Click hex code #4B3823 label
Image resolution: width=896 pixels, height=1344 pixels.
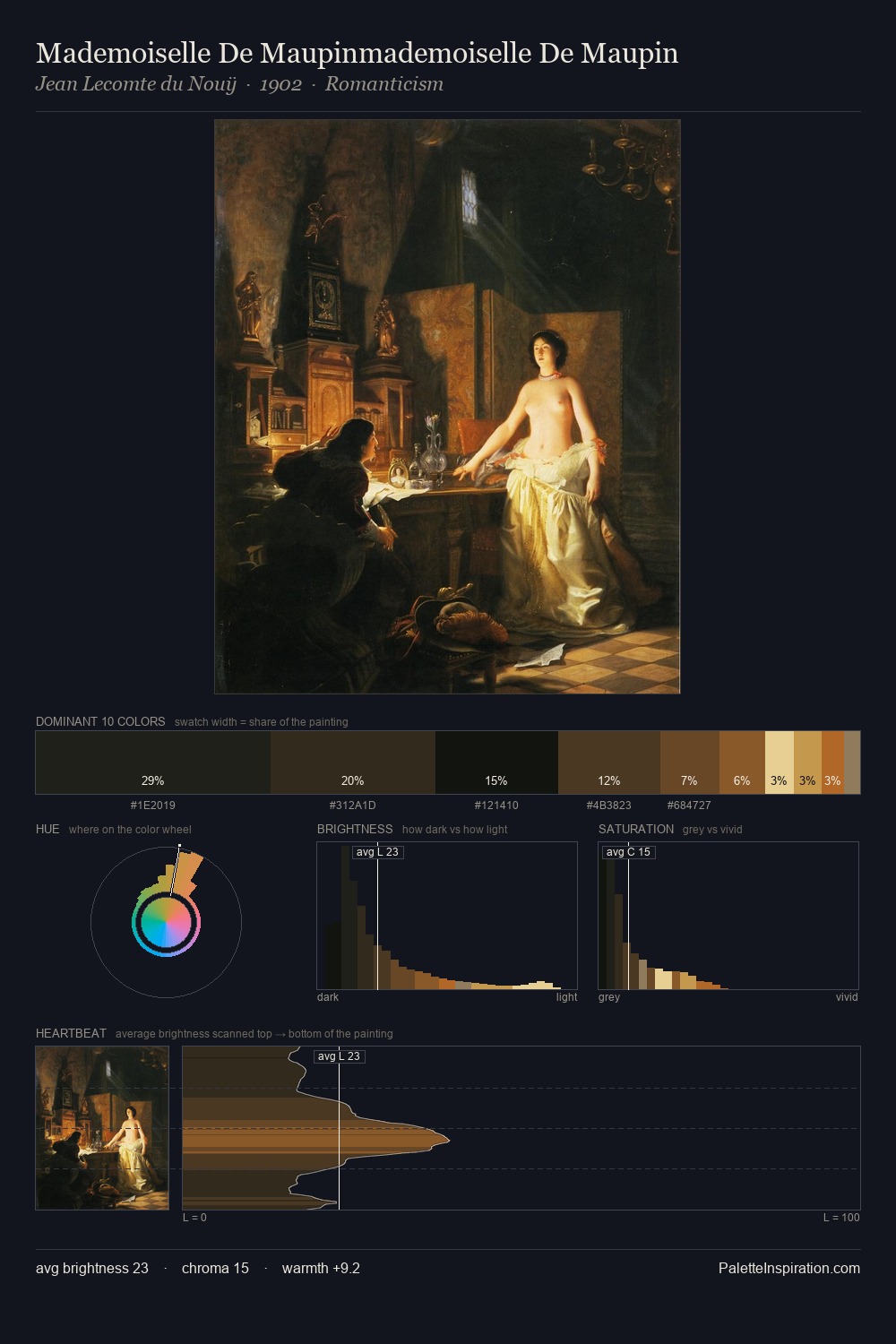609,806
